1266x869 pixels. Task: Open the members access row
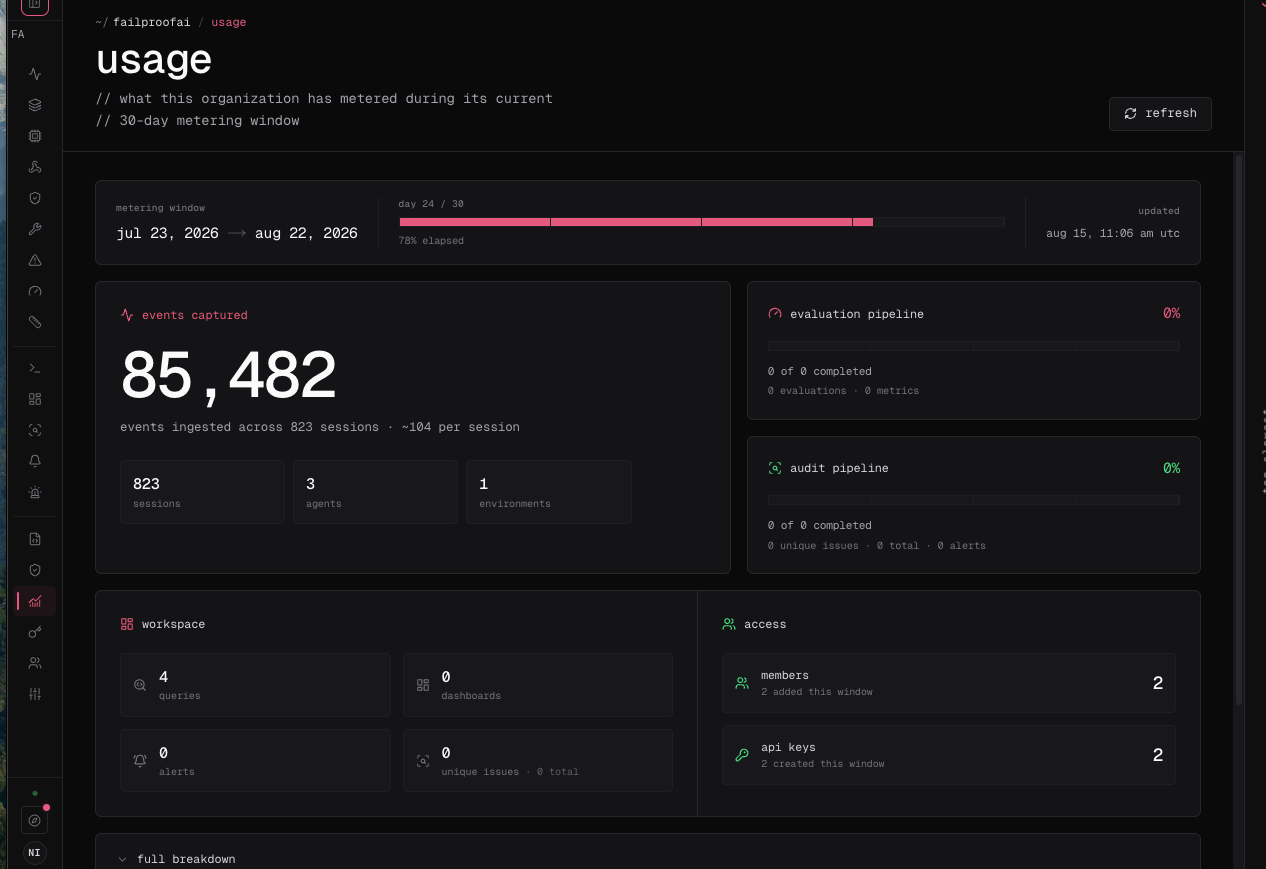948,683
